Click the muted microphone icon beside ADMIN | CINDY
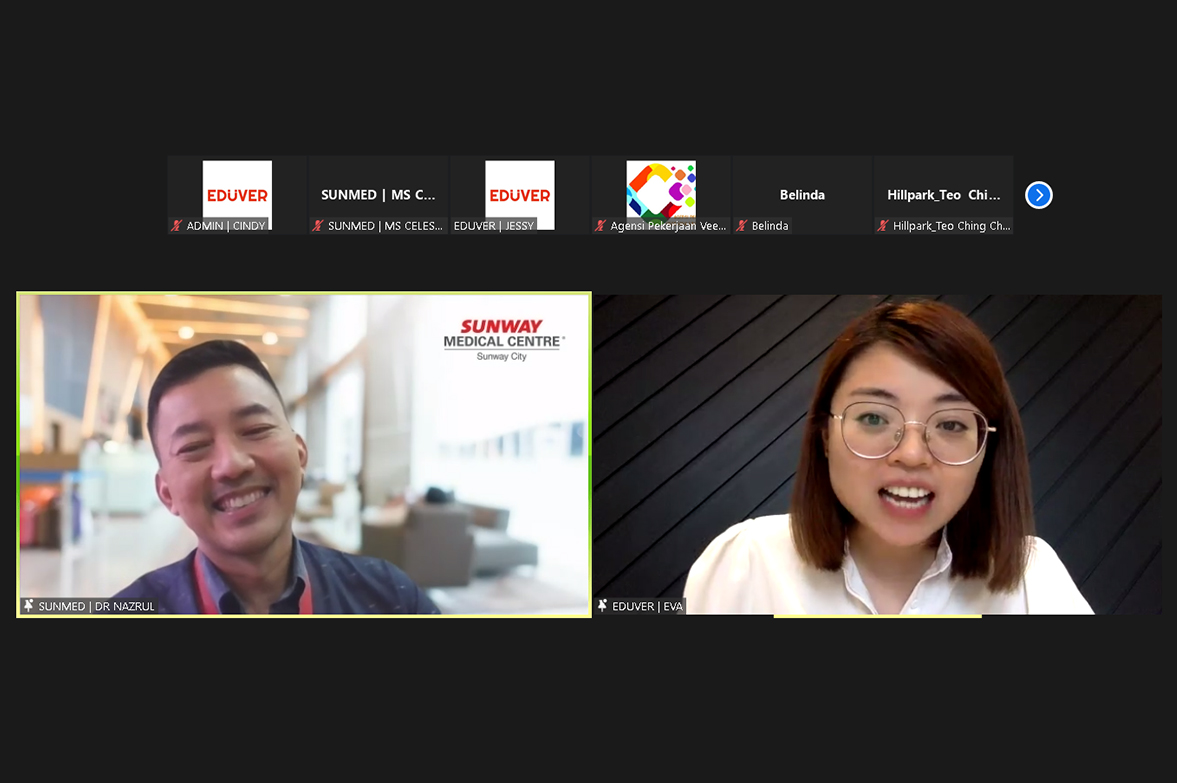The height and width of the screenshot is (783, 1177). 177,225
